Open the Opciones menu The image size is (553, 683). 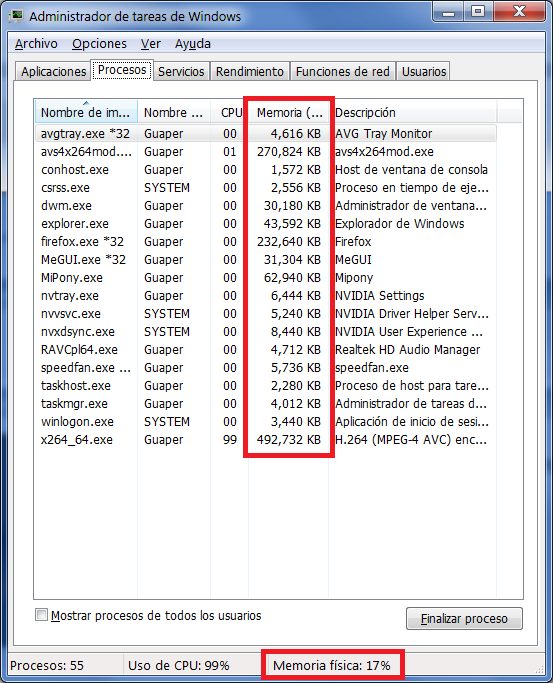point(99,44)
